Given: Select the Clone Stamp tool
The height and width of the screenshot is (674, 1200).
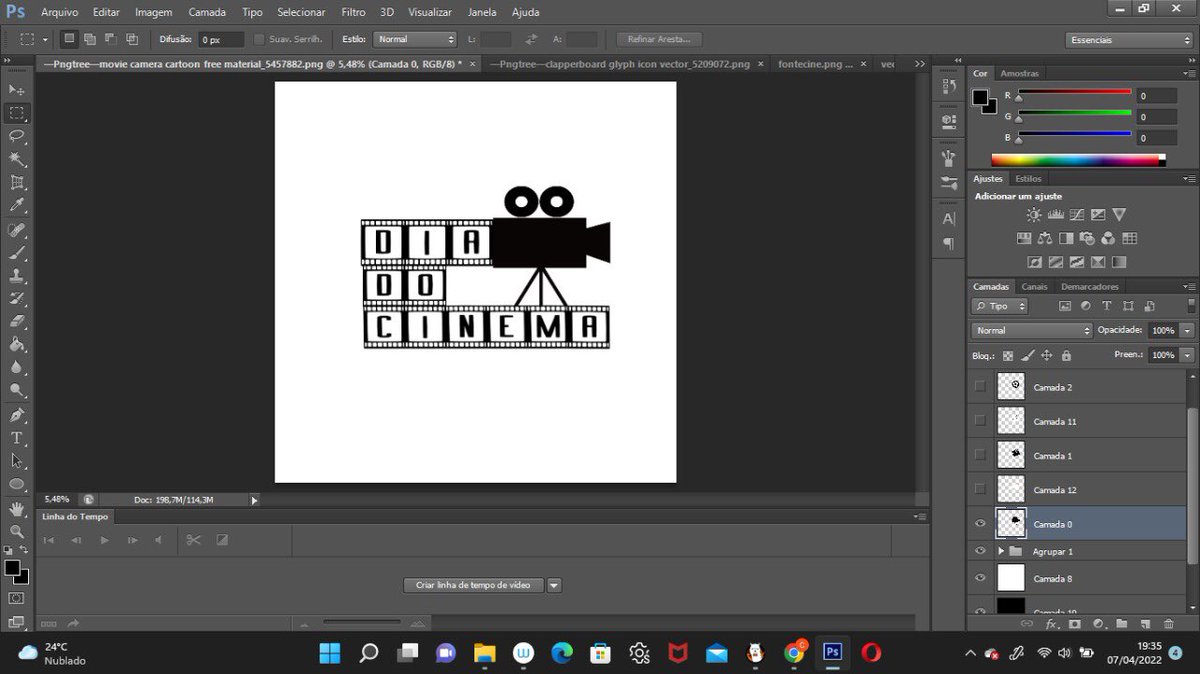Looking at the screenshot, I should click(17, 276).
